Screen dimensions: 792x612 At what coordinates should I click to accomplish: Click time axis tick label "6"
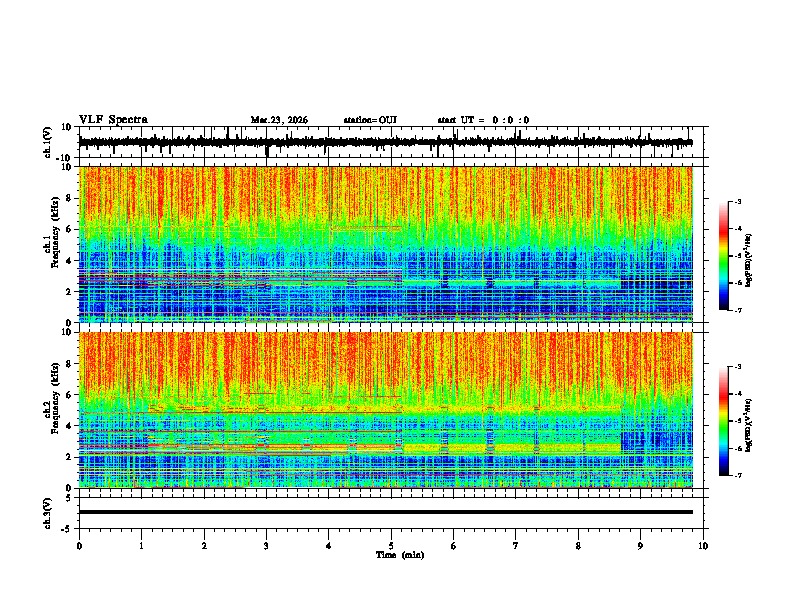454,546
